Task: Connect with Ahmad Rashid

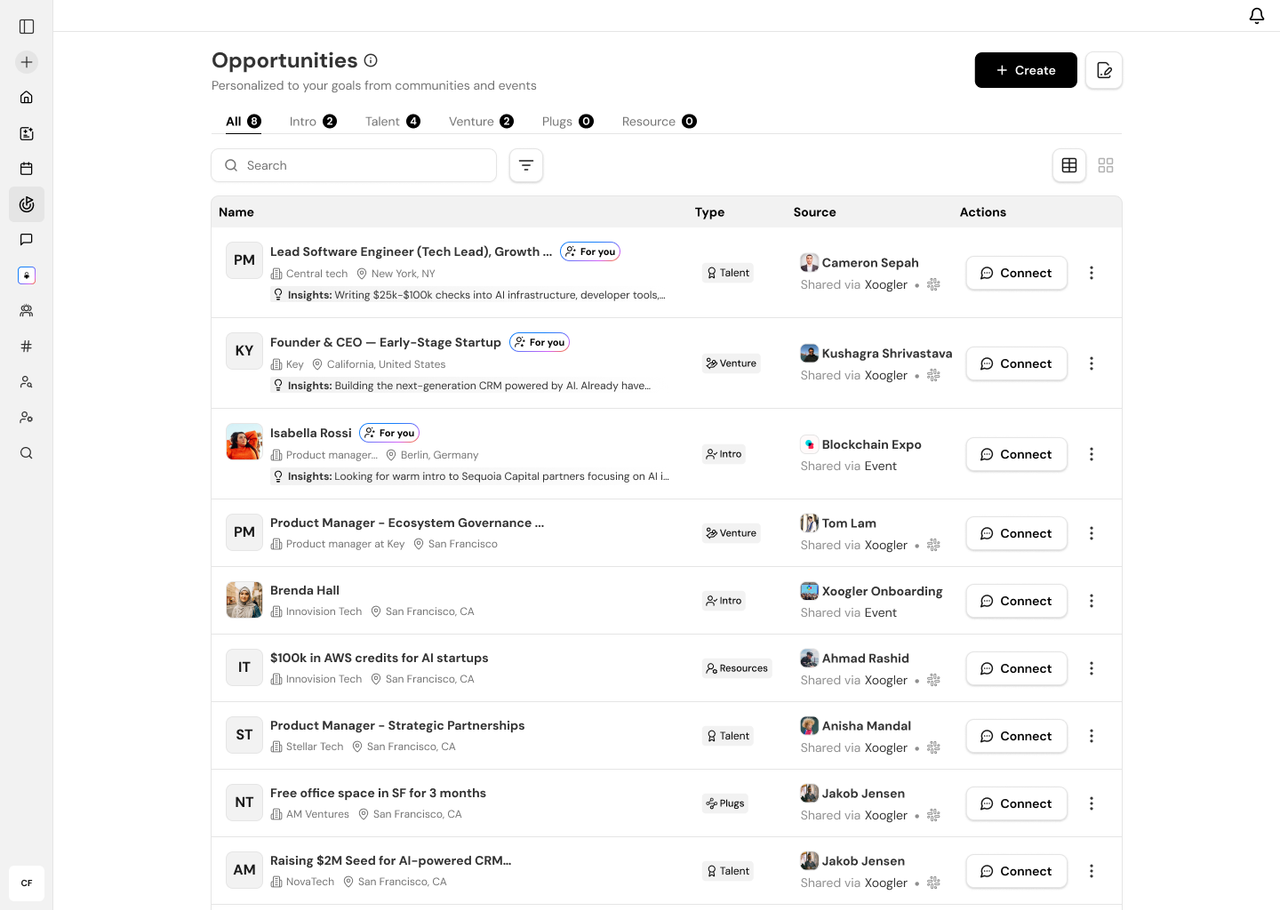Action: coord(1016,668)
